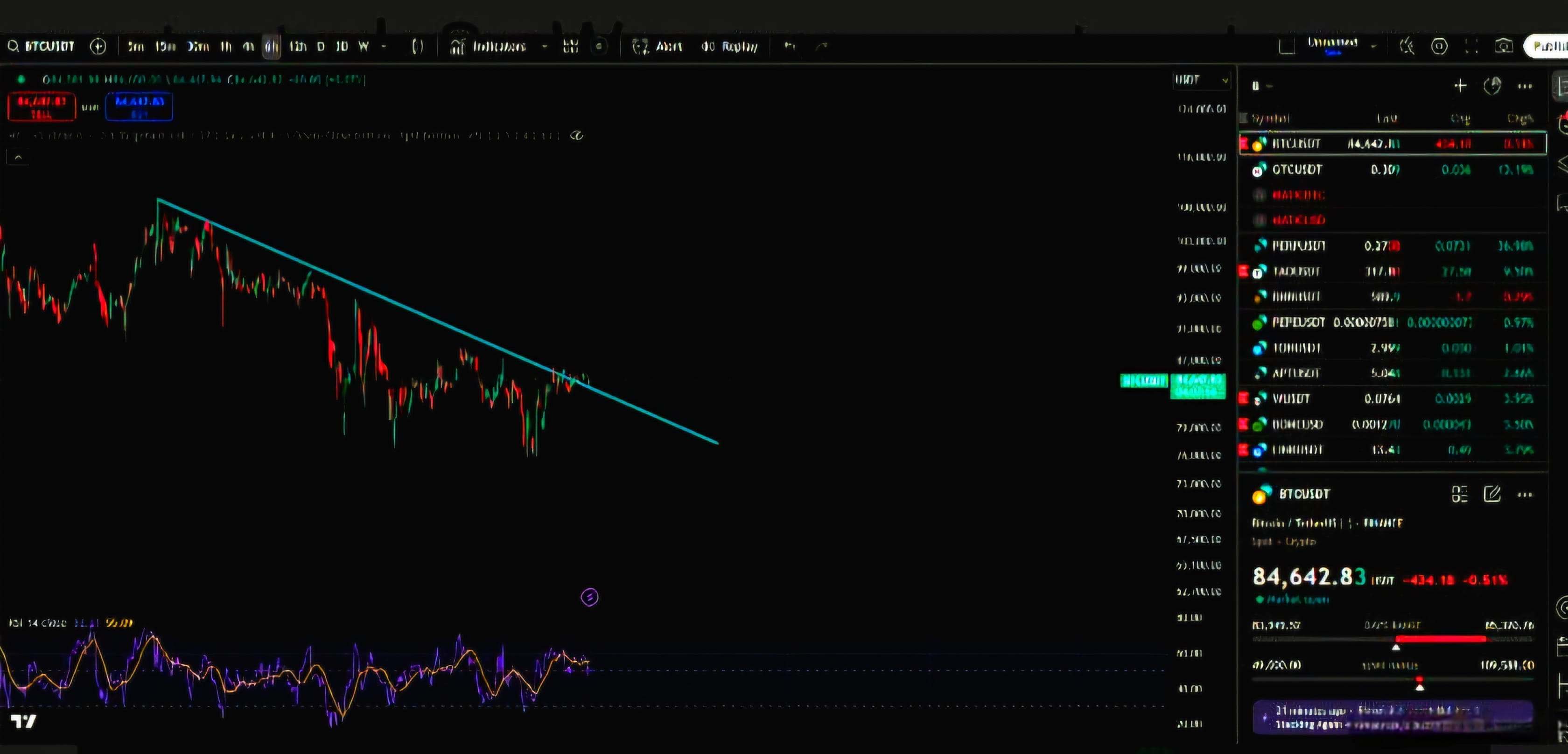1568x754 pixels.
Task: Click the TradingView logo in chart corner
Action: [x=23, y=721]
